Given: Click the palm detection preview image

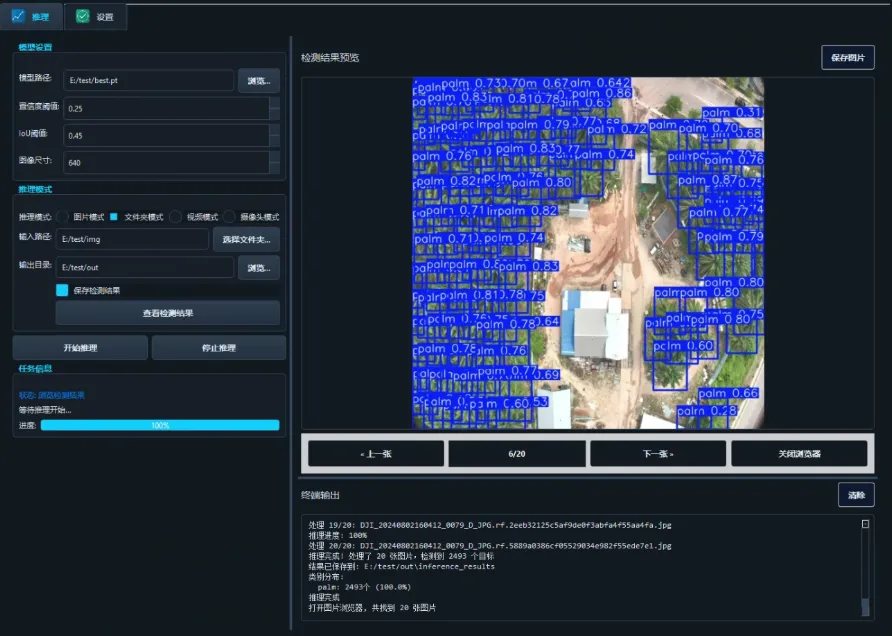Looking at the screenshot, I should (588, 253).
